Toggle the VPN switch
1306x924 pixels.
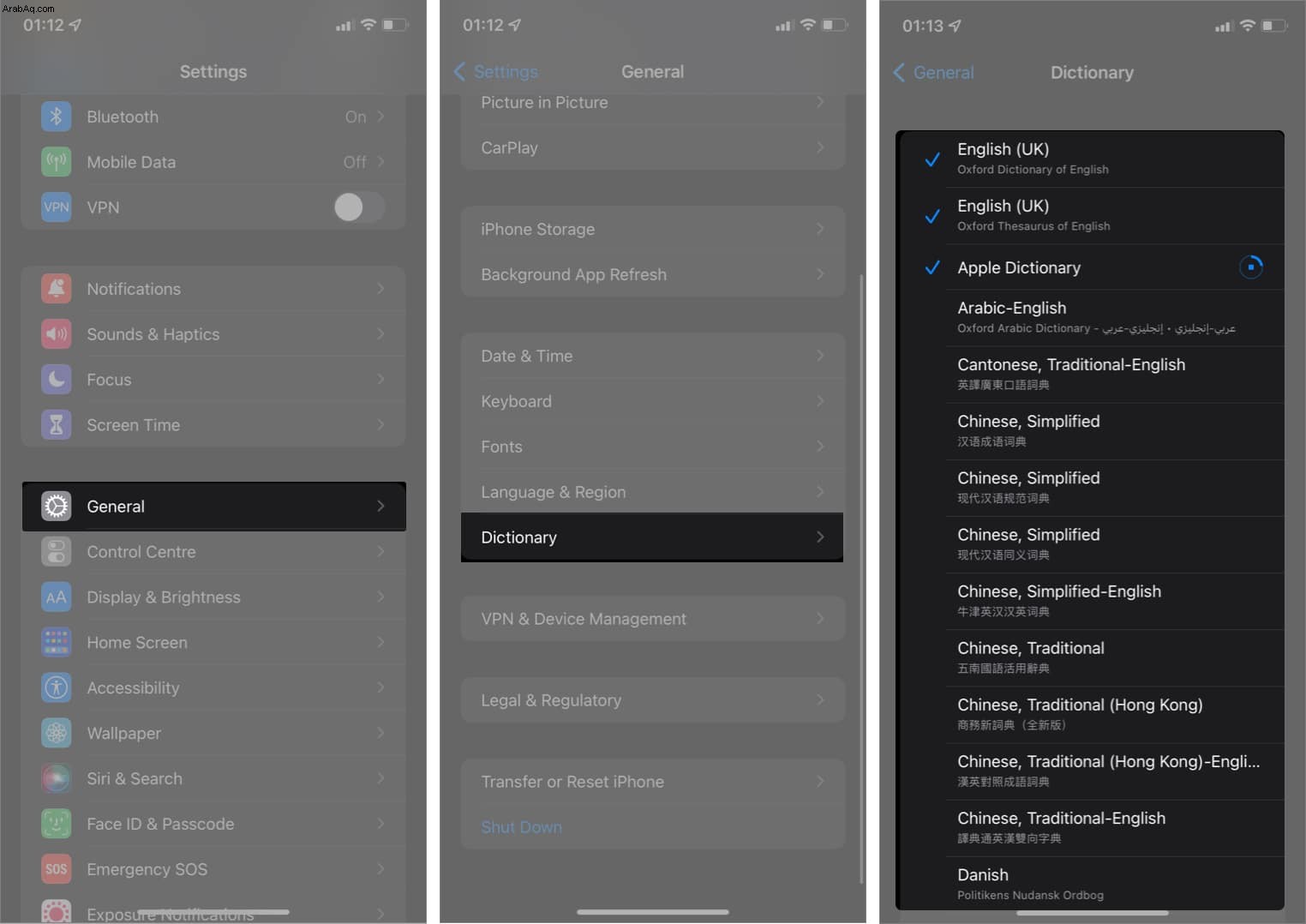359,207
